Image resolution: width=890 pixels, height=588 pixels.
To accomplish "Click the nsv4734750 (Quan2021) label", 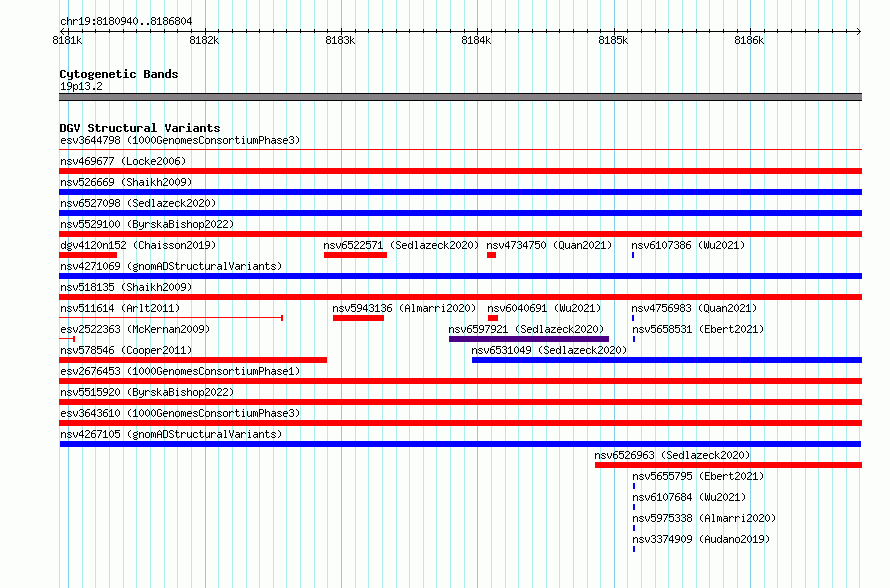I will click(549, 245).
